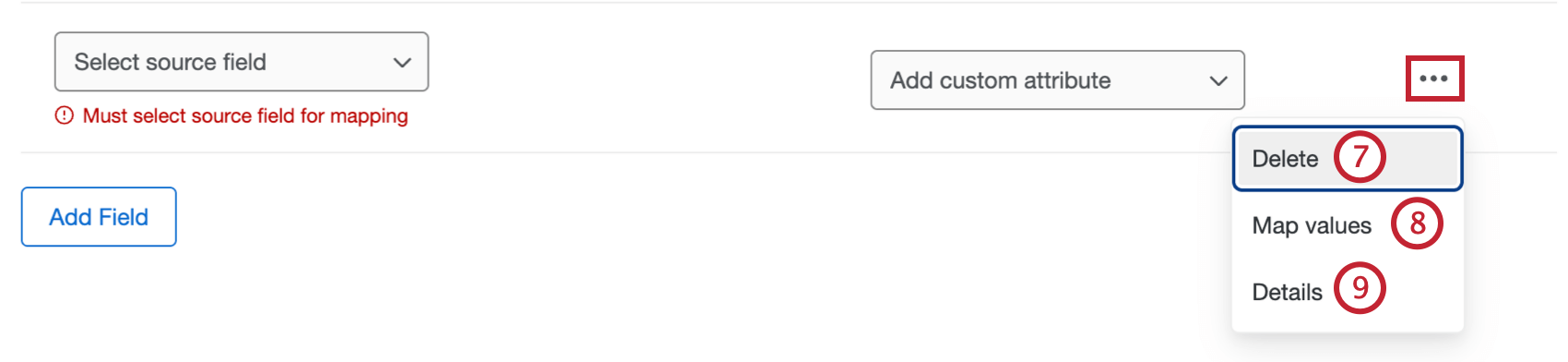Click the circled number 9 annotation
This screenshot has width=1568, height=362.
point(1360,288)
